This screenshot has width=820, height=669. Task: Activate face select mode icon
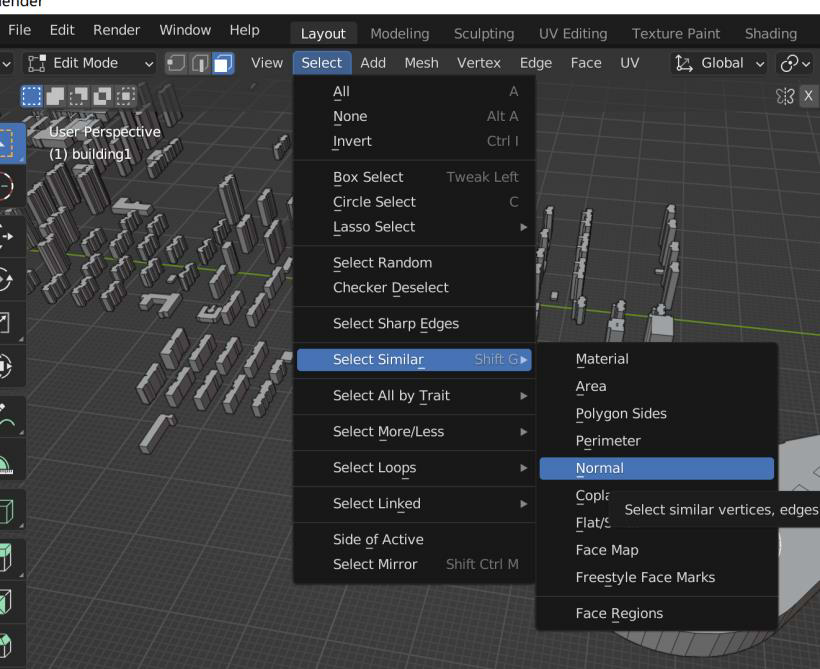pyautogui.click(x=223, y=64)
